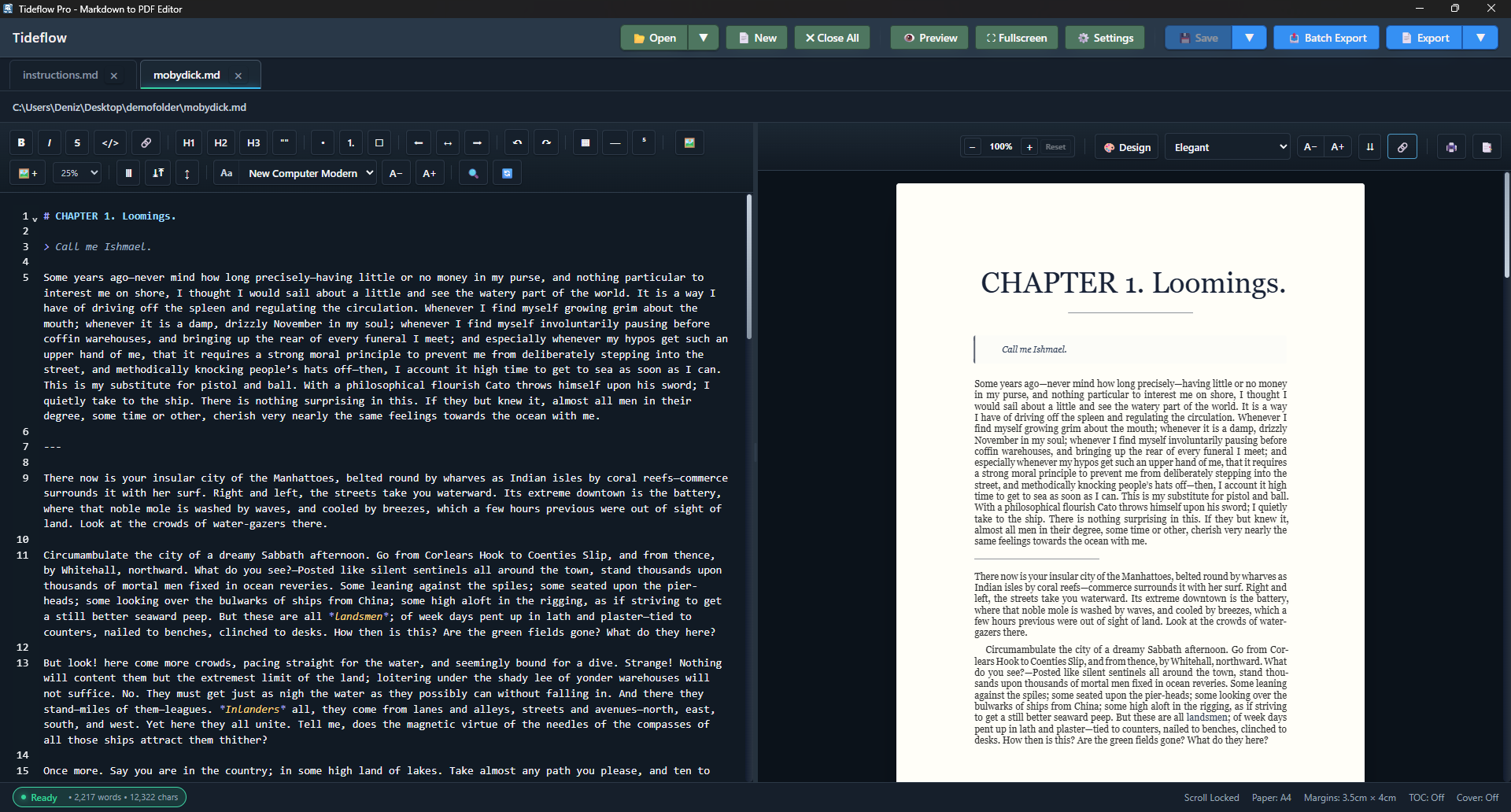Insert a table
The height and width of the screenshot is (812, 1511).
click(x=586, y=142)
